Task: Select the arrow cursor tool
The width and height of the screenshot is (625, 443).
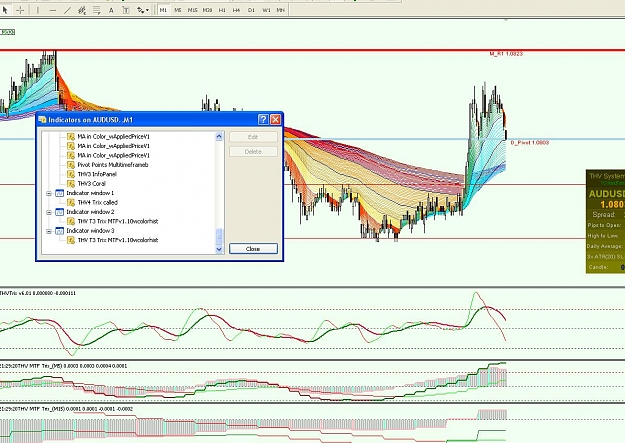Action: click(x=5, y=10)
